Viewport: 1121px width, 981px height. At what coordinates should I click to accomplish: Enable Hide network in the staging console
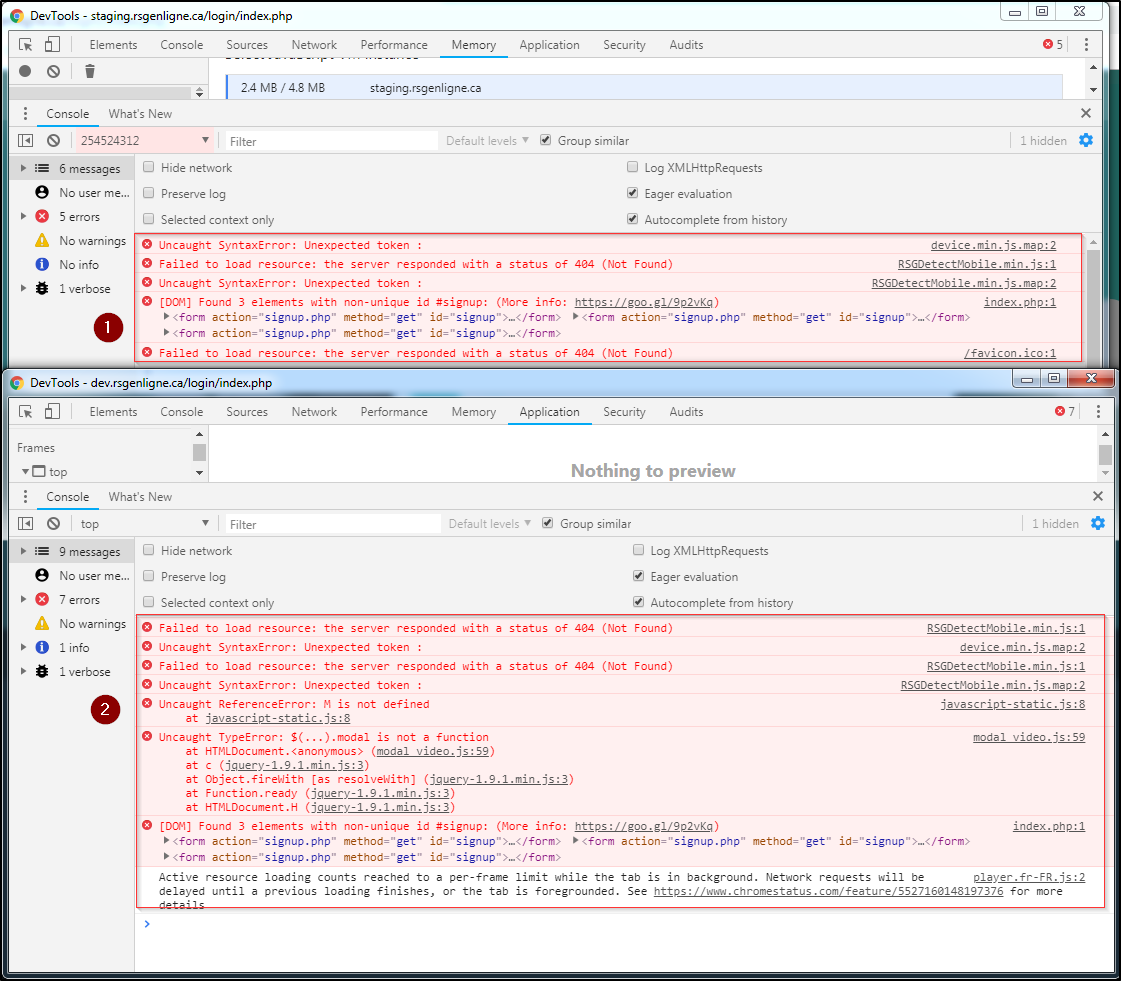click(149, 168)
